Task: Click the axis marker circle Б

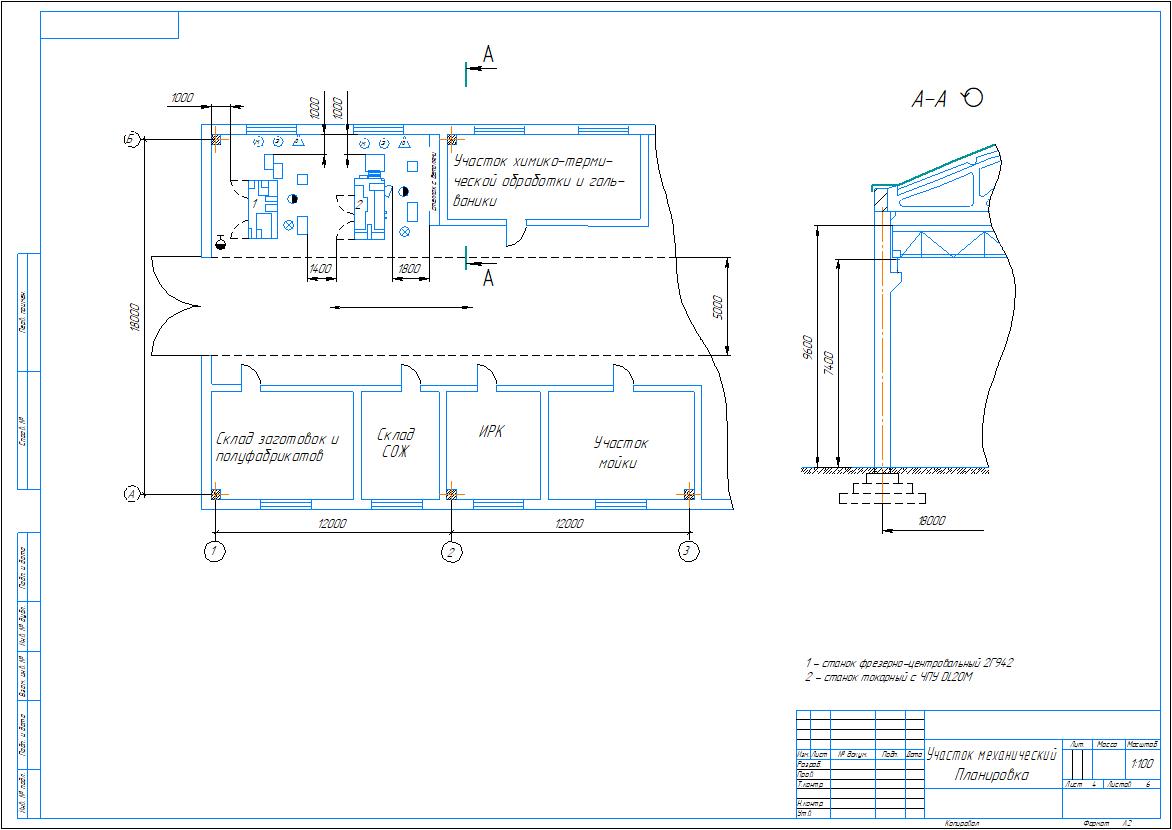Action: pyautogui.click(x=129, y=138)
